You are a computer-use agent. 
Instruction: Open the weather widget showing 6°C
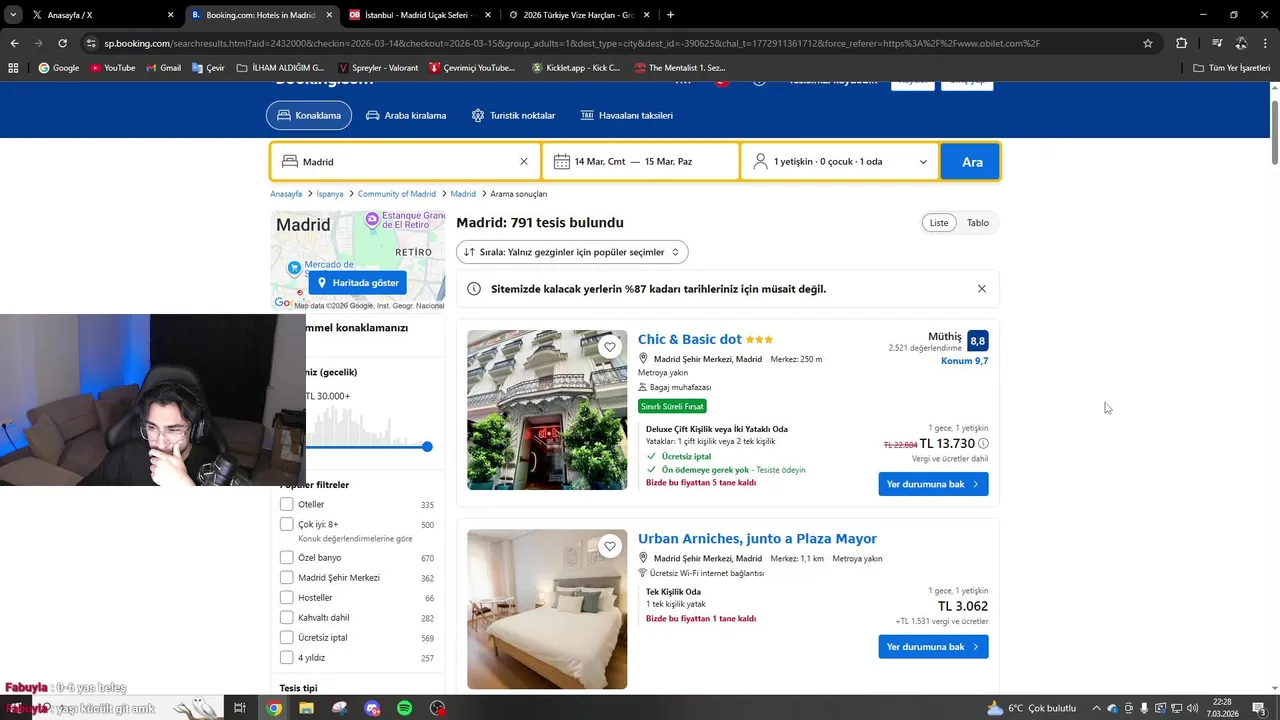click(x=1031, y=708)
